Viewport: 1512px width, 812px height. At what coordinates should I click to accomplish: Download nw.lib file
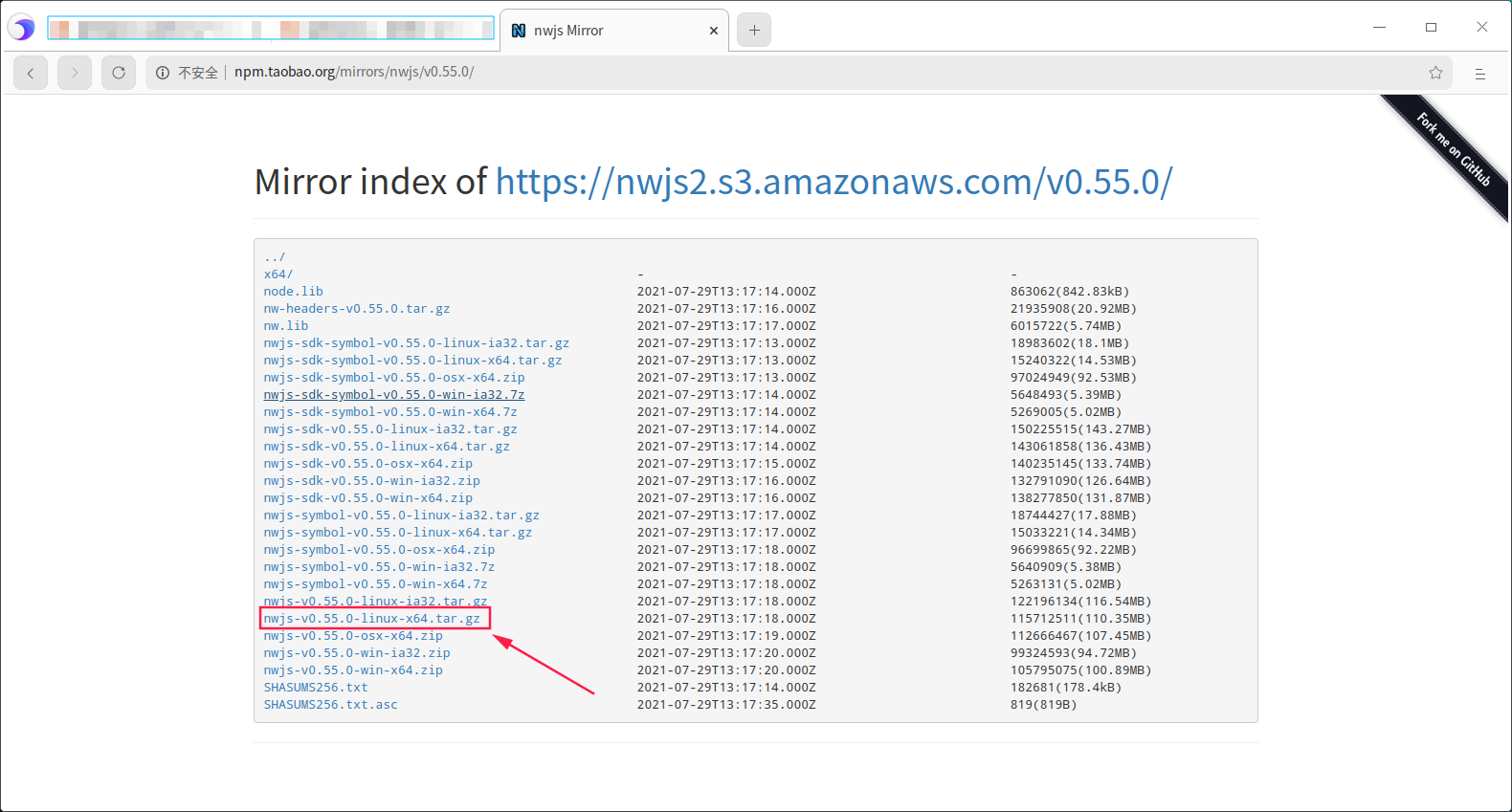click(286, 325)
